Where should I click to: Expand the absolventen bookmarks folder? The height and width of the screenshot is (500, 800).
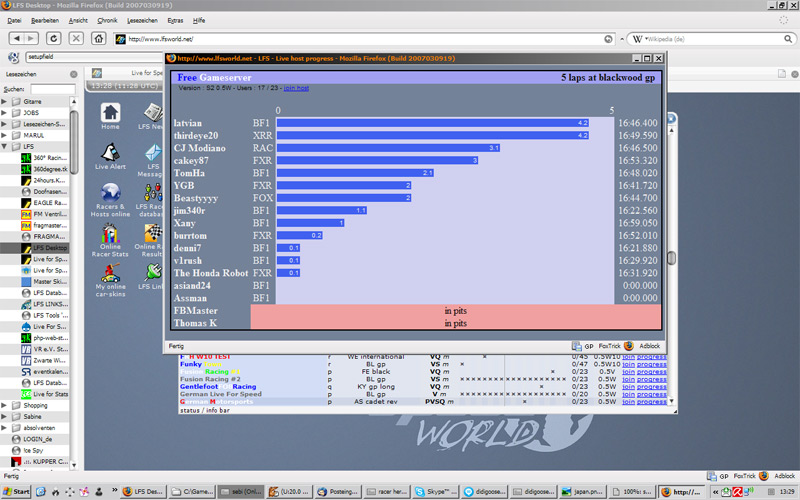coord(5,428)
